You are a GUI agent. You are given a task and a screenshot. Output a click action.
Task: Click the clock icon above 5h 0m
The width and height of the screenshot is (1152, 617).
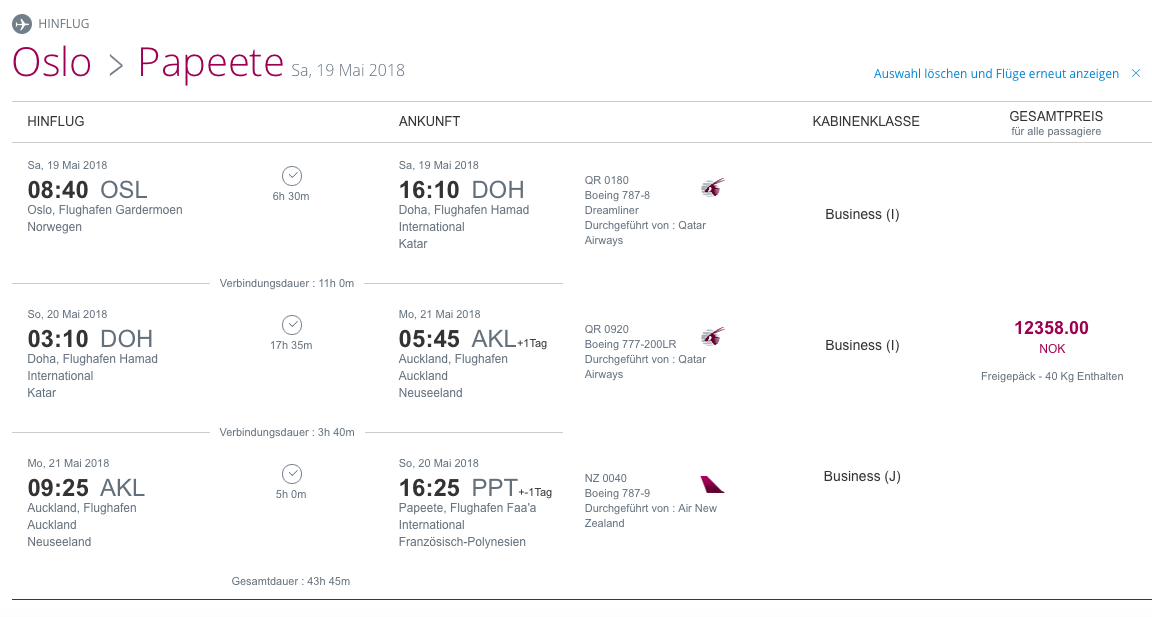(x=292, y=474)
